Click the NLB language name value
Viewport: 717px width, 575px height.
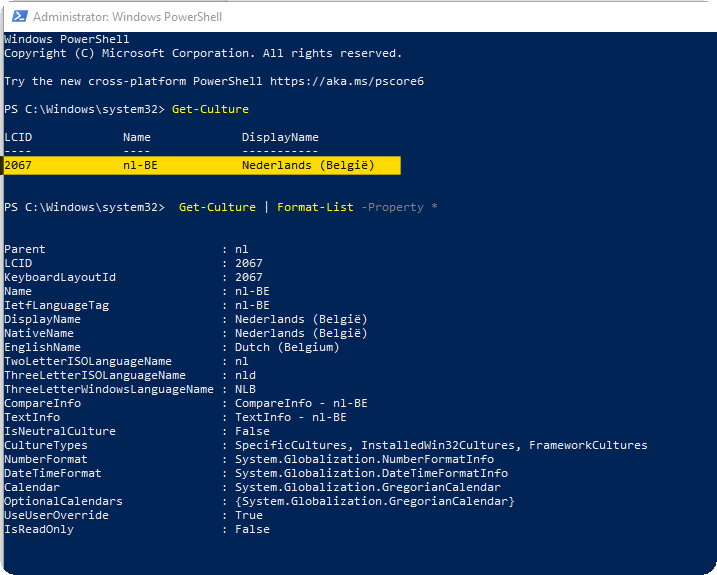245,389
